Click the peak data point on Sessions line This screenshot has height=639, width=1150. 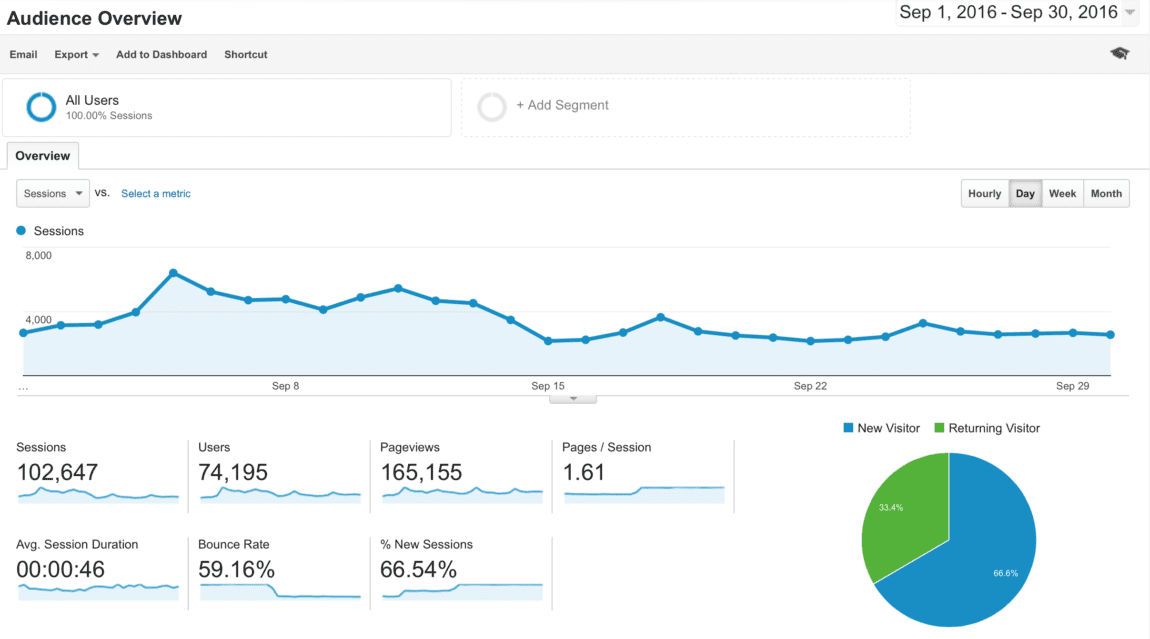coord(173,273)
